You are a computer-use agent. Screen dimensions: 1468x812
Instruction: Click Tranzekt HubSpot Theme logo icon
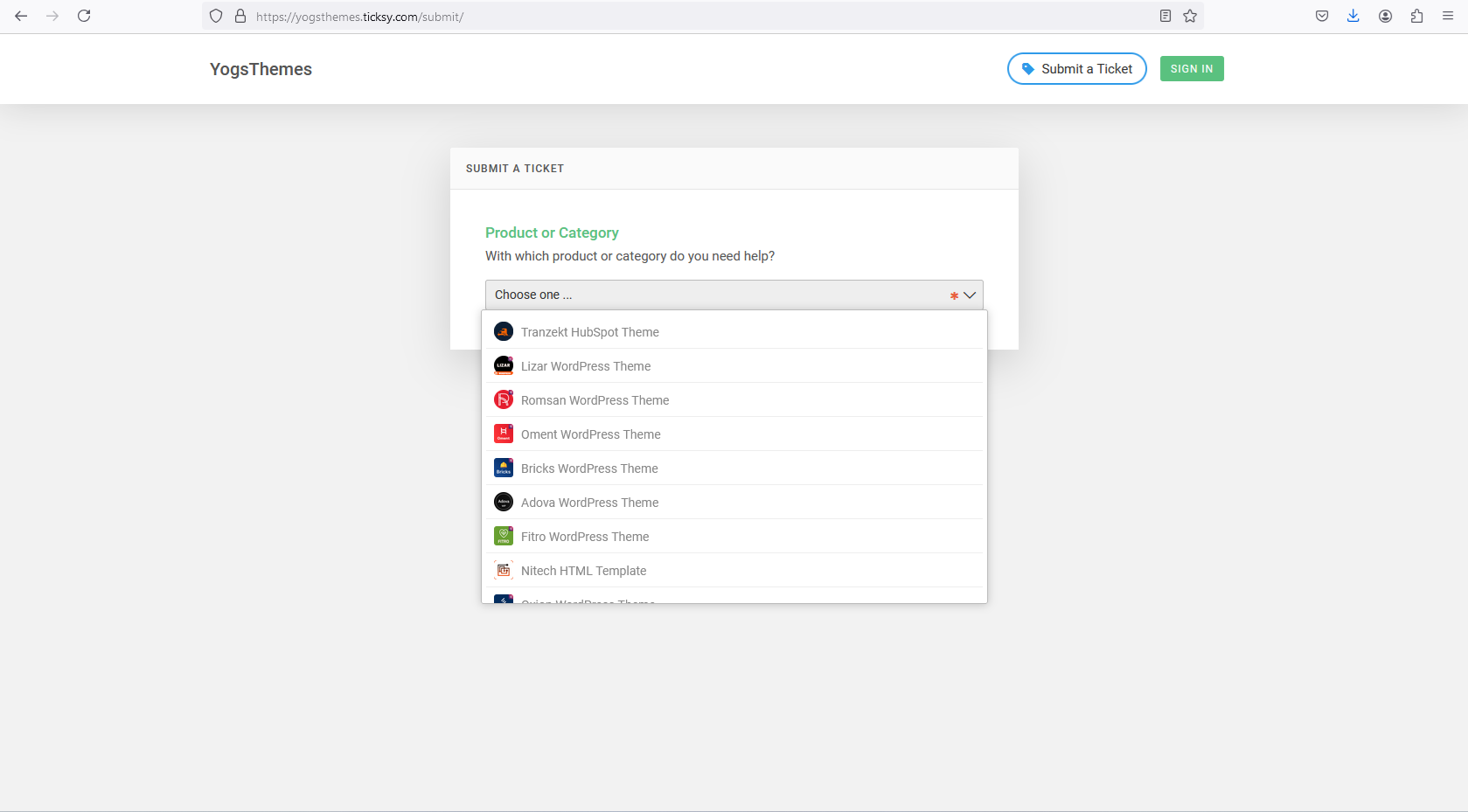coord(504,332)
